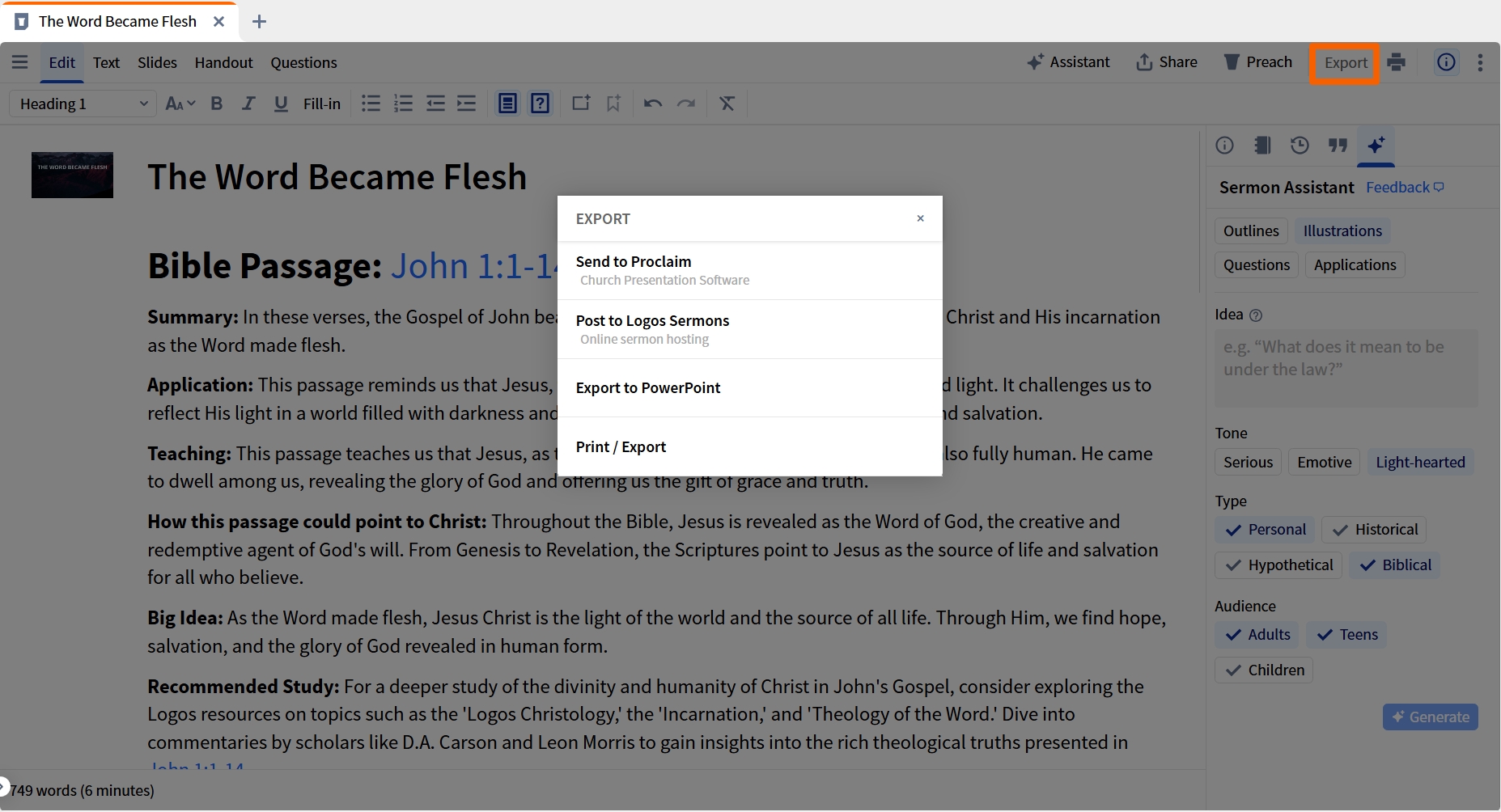Click the redo arrow icon
The height and width of the screenshot is (812, 1501).
pyautogui.click(x=686, y=104)
